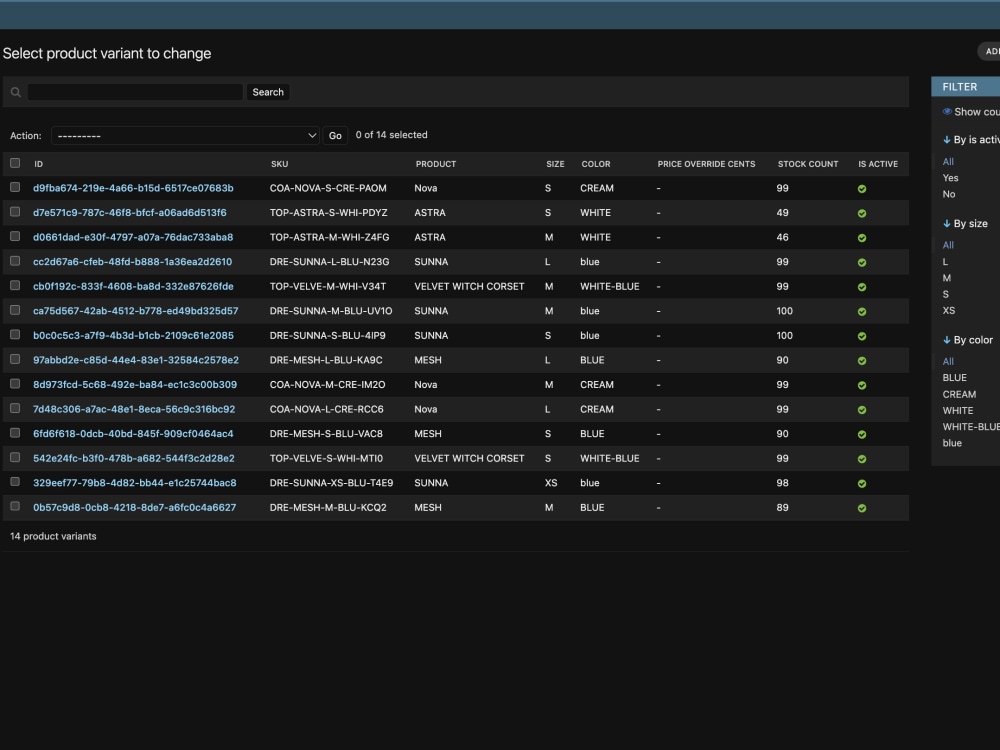Check the row d9fba674-219e-4a66 checkbox

pyautogui.click(x=15, y=188)
